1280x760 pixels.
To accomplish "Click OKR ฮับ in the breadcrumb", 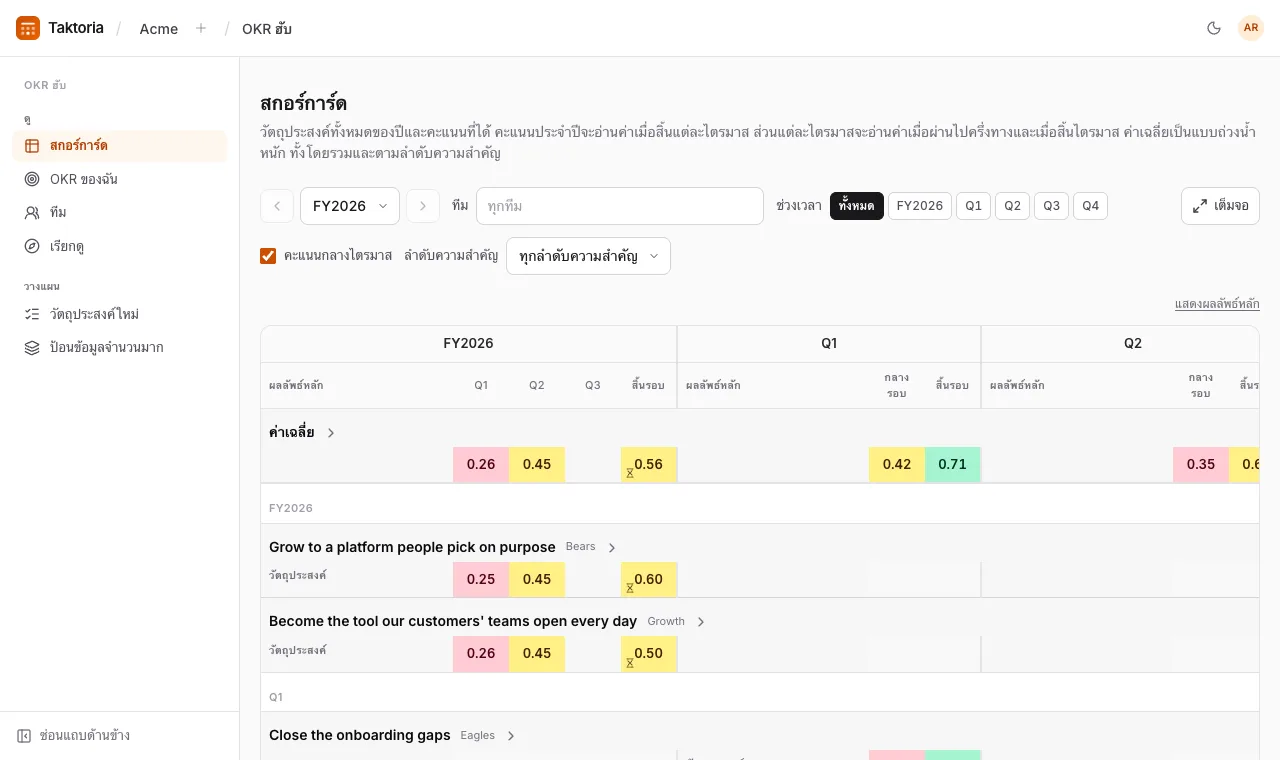I will [267, 29].
